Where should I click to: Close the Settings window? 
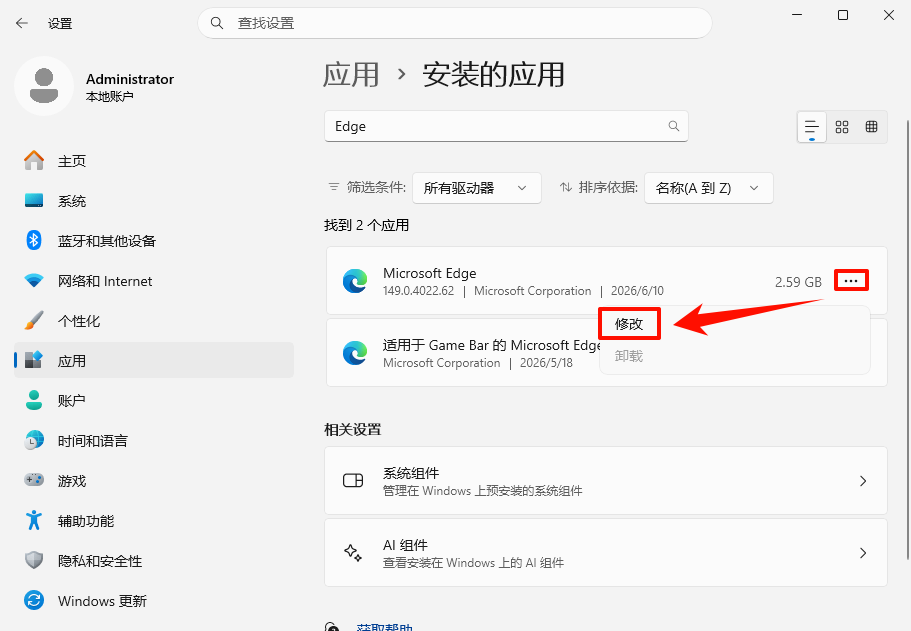click(x=889, y=15)
